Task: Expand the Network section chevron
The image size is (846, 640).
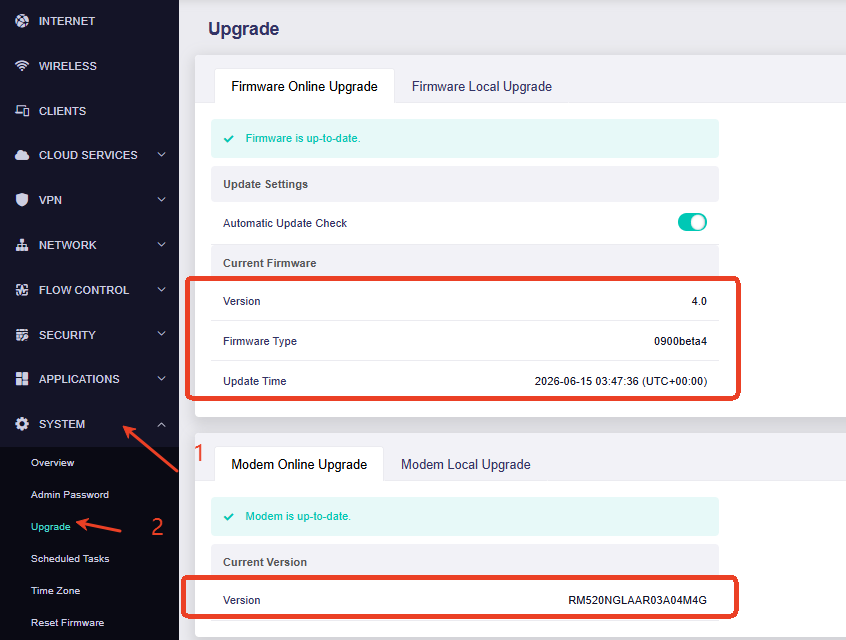Action: point(161,244)
